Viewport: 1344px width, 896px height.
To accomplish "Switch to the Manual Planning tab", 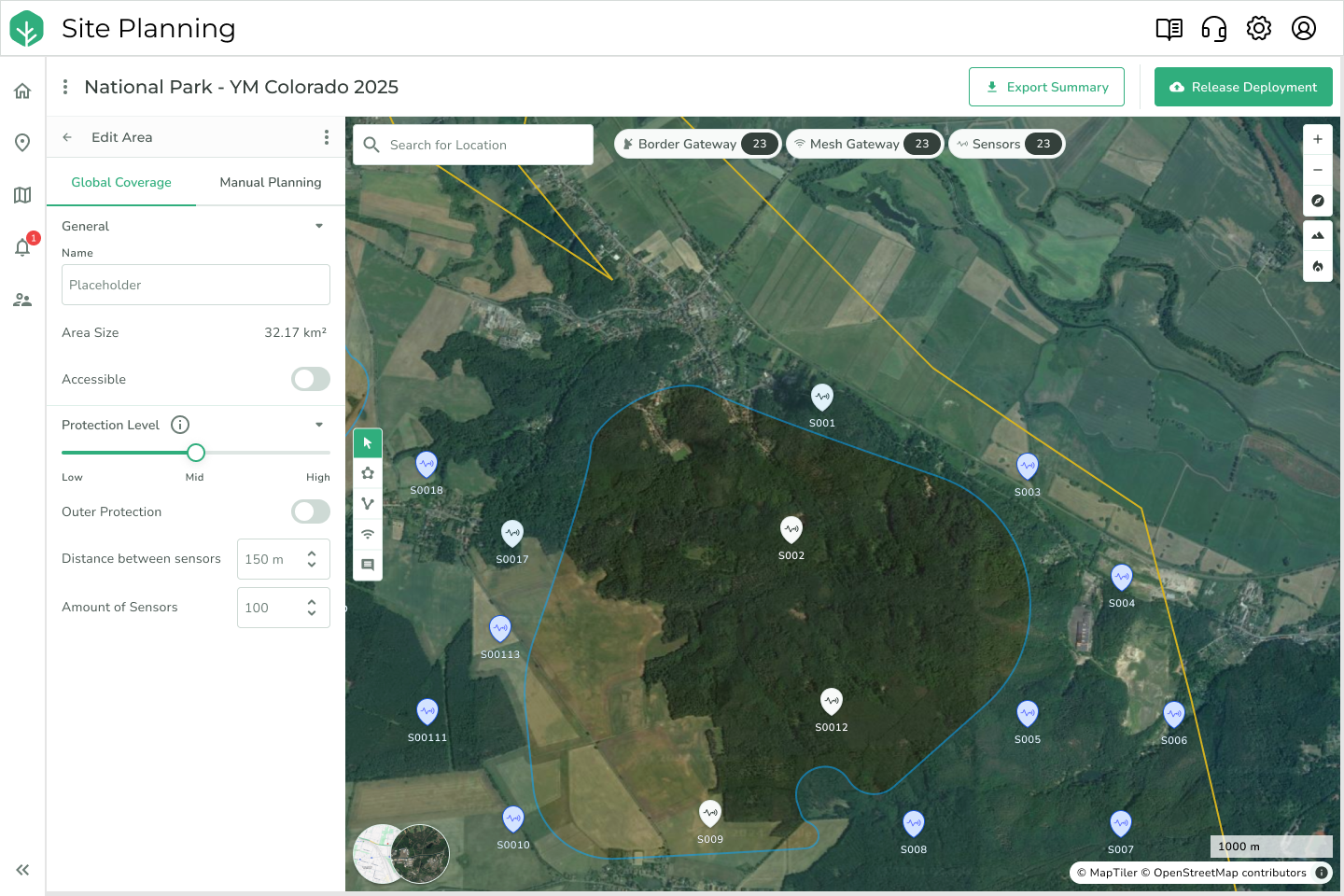I will [270, 182].
